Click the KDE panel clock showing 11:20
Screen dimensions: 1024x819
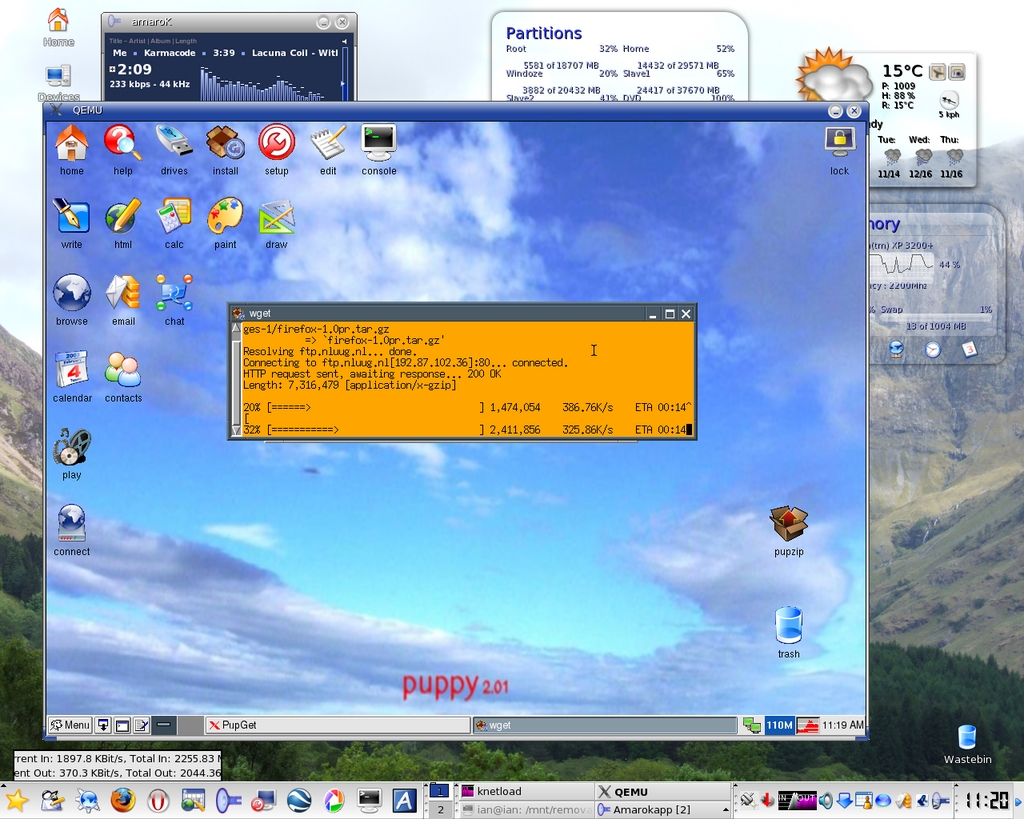(x=987, y=801)
